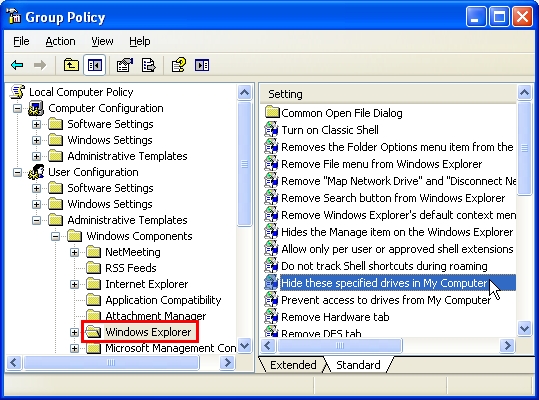539x400 pixels.
Task: Expand Administrative Templates under Computer Configuration
Action: (x=36, y=156)
